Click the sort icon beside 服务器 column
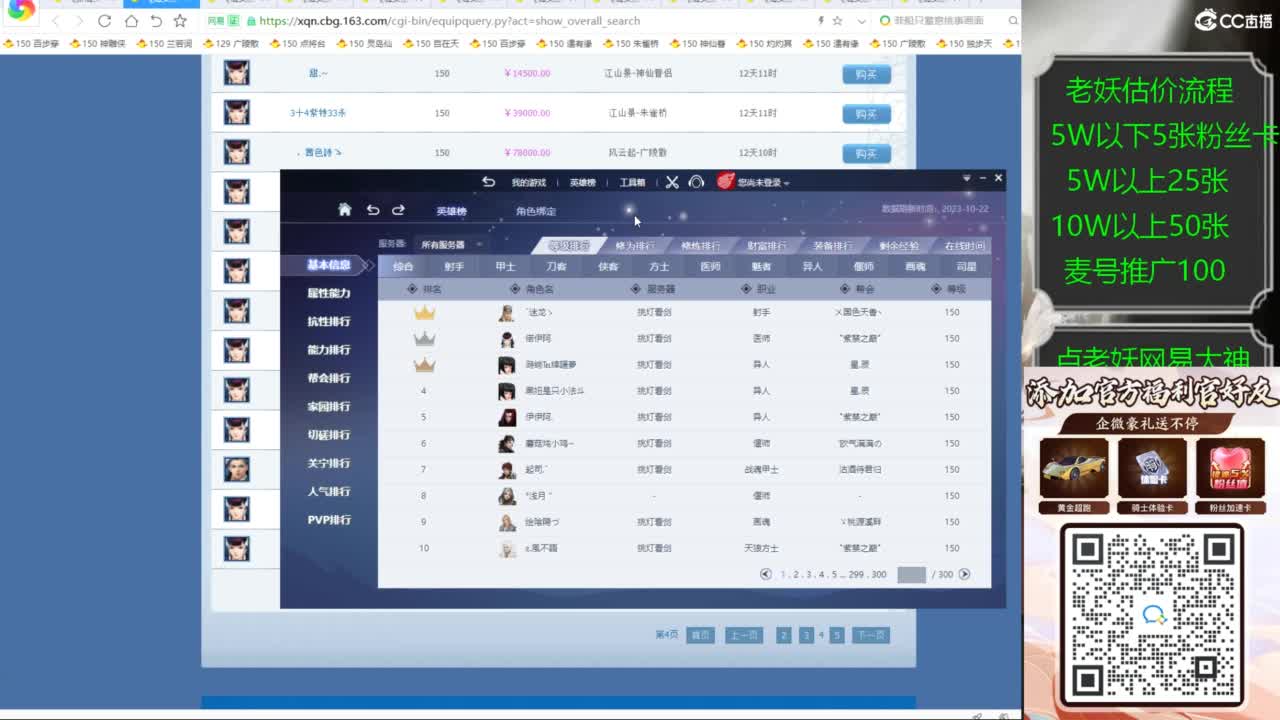Viewport: 1280px width, 720px height. [636, 289]
